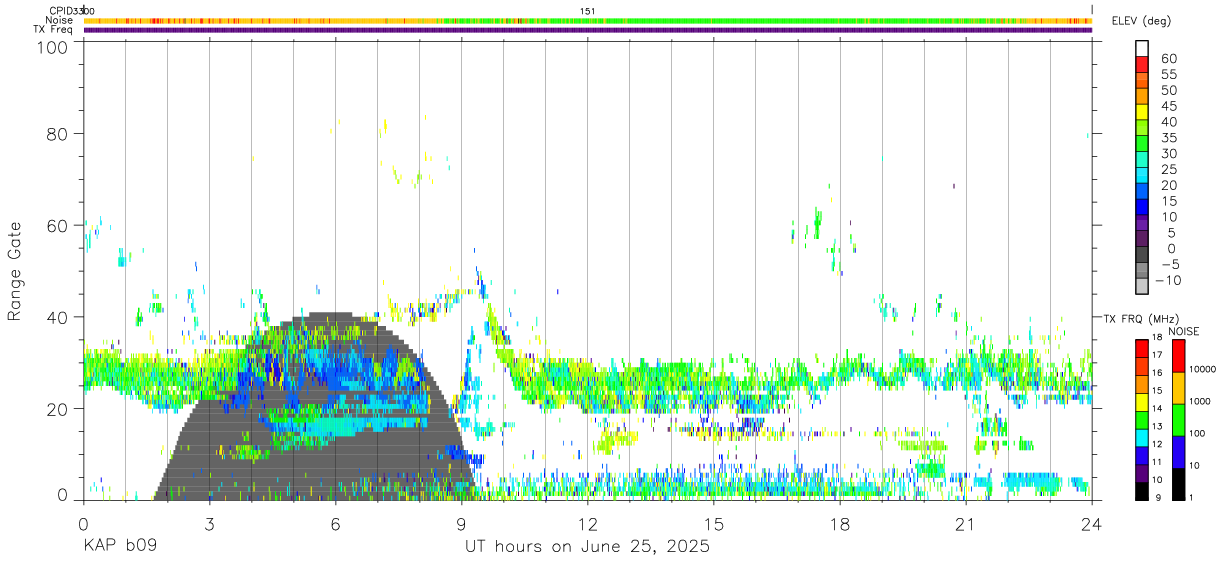This screenshot has height=567, width=1228.
Task: Select the '80' range gate tick label
Action: [x=57, y=133]
